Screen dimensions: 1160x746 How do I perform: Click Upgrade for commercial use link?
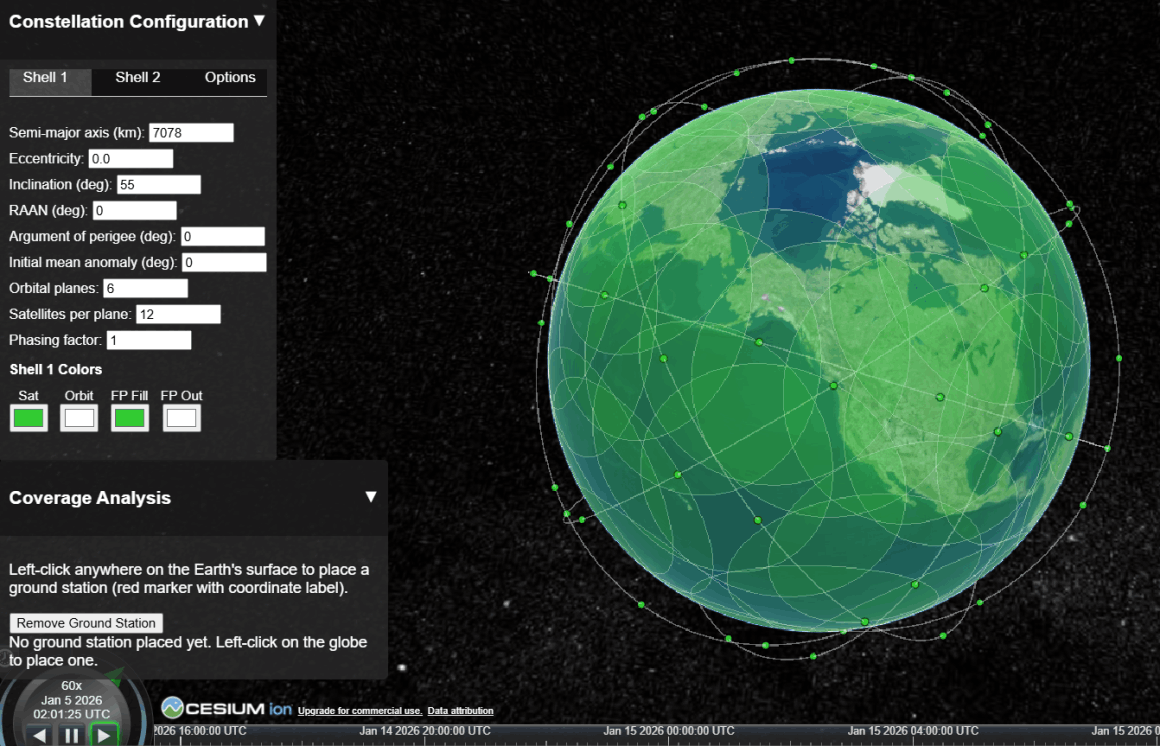point(362,711)
